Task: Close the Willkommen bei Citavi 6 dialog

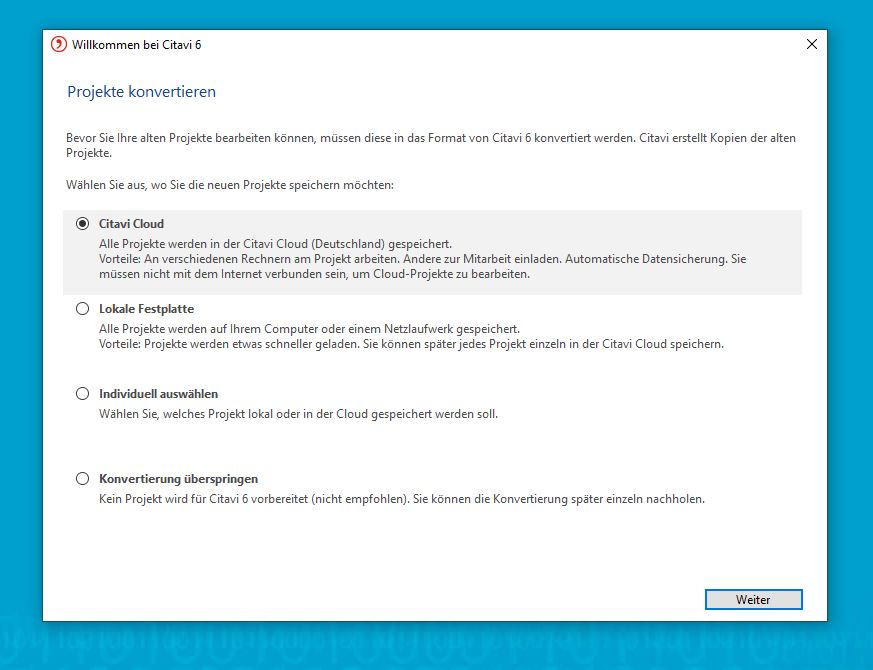Action: (812, 45)
